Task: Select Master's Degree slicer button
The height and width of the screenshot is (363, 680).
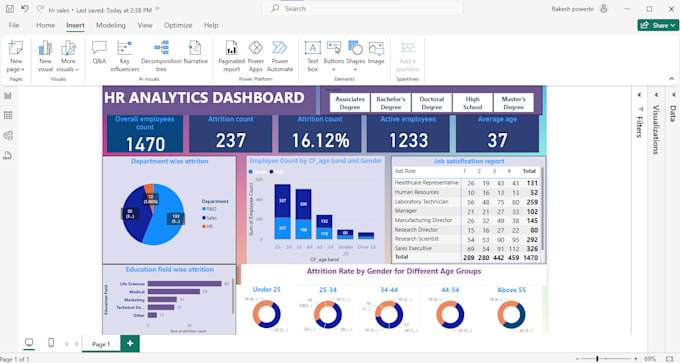Action: click(513, 103)
